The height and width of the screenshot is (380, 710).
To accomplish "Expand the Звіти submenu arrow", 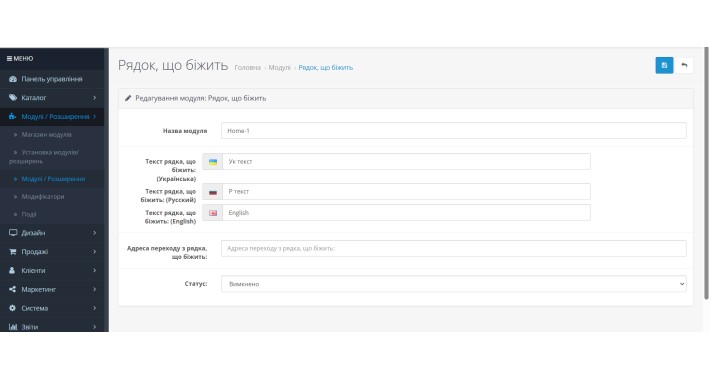I will (95, 327).
